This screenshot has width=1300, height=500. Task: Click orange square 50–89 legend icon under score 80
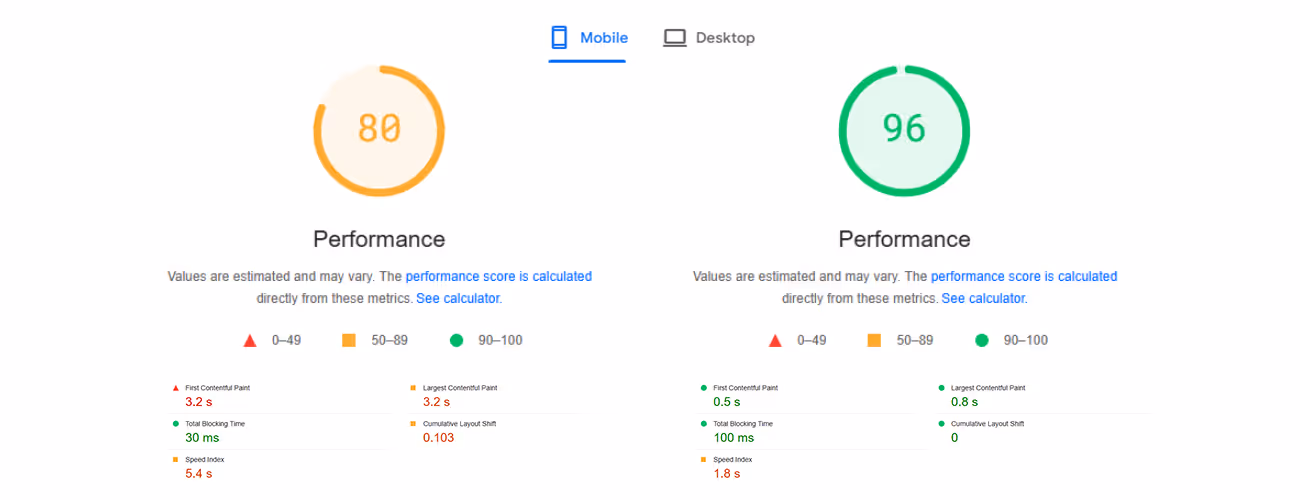click(349, 340)
